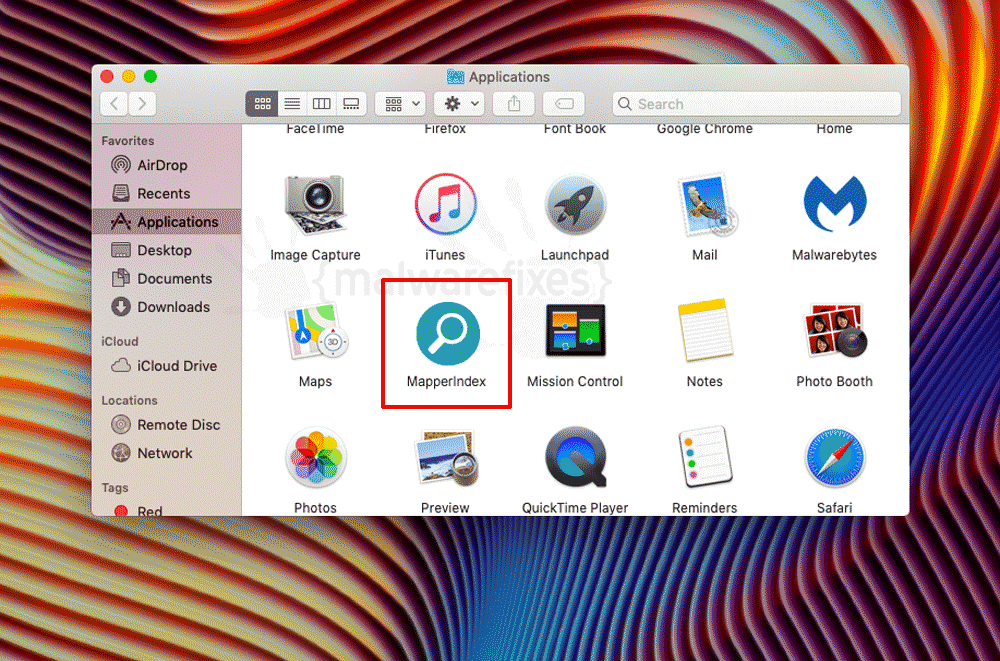Select the Preview app icon
The width and height of the screenshot is (1000, 661).
[x=445, y=457]
